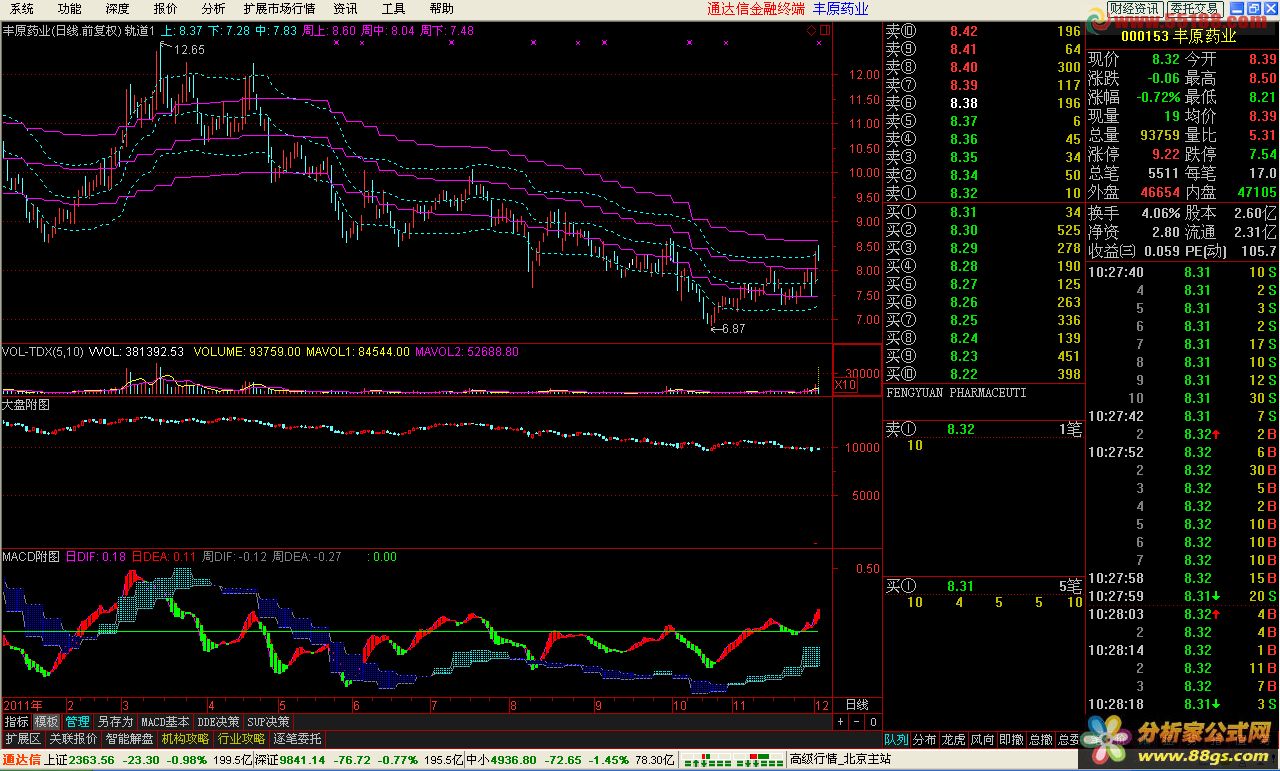The image size is (1280, 771).
Task: Click 高级行情_北京主站 server status
Action: [x=839, y=760]
